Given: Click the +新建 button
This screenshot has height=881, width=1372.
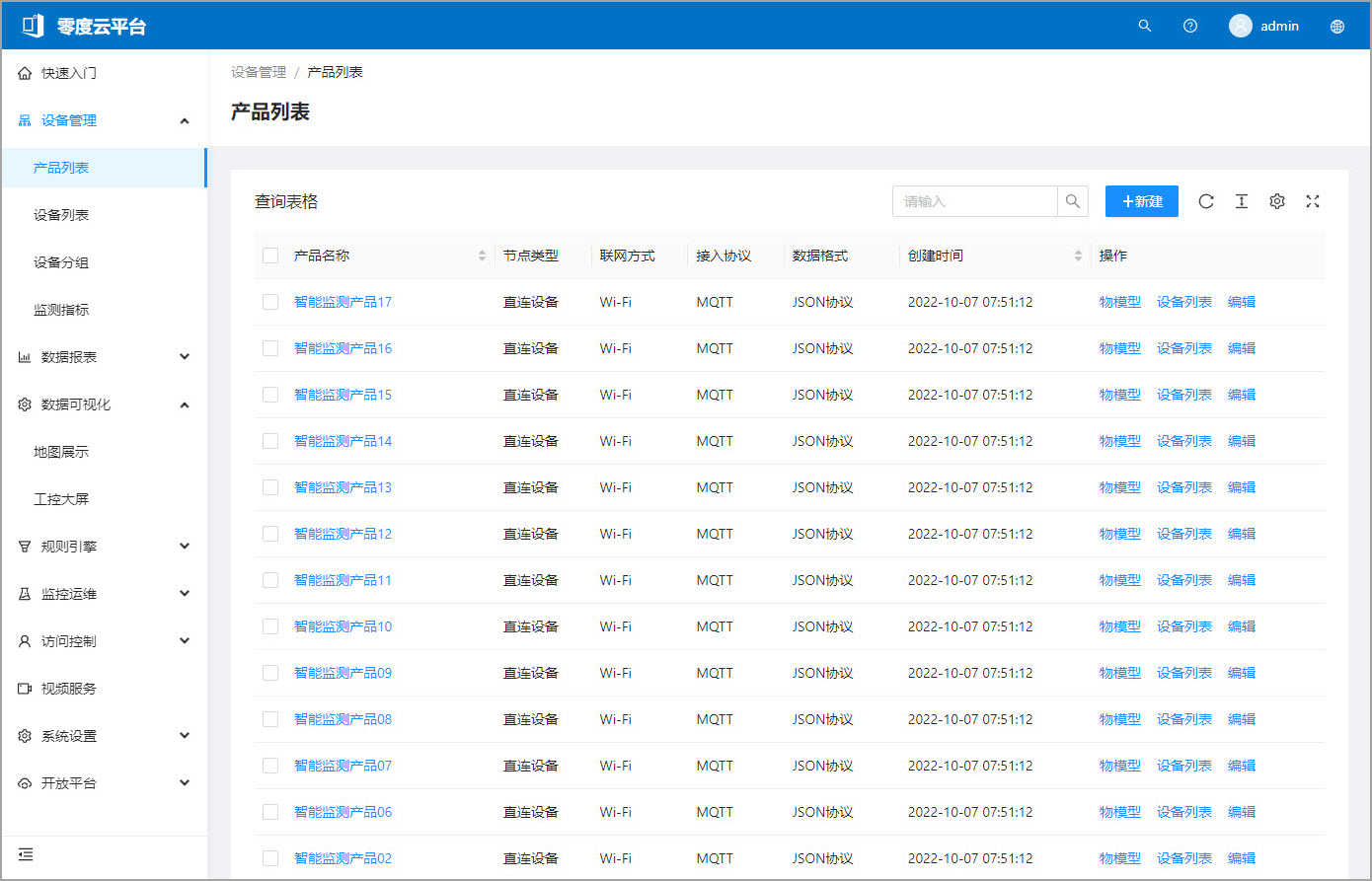Looking at the screenshot, I should click(x=1142, y=201).
